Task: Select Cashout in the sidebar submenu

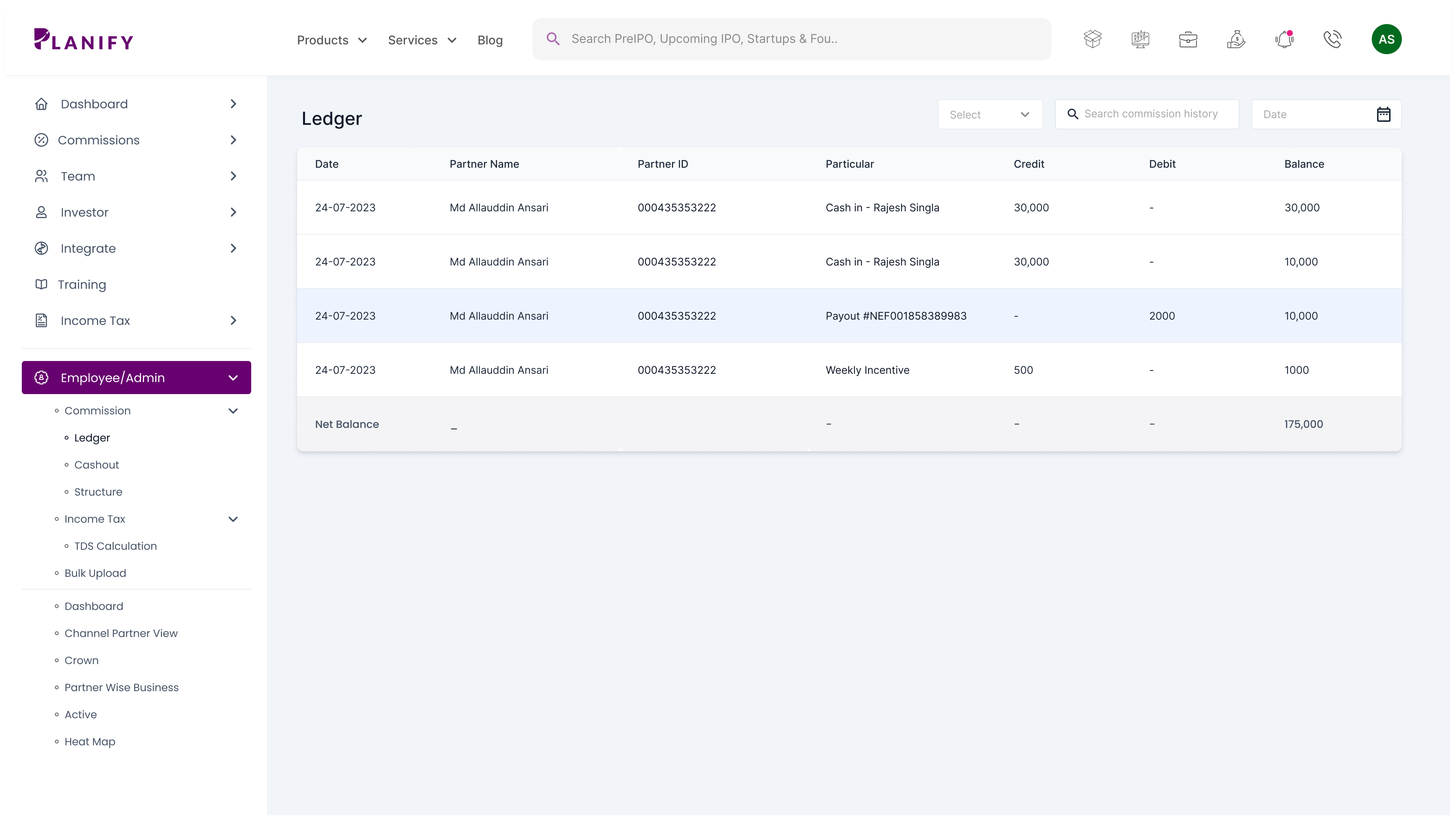Action: pos(97,465)
